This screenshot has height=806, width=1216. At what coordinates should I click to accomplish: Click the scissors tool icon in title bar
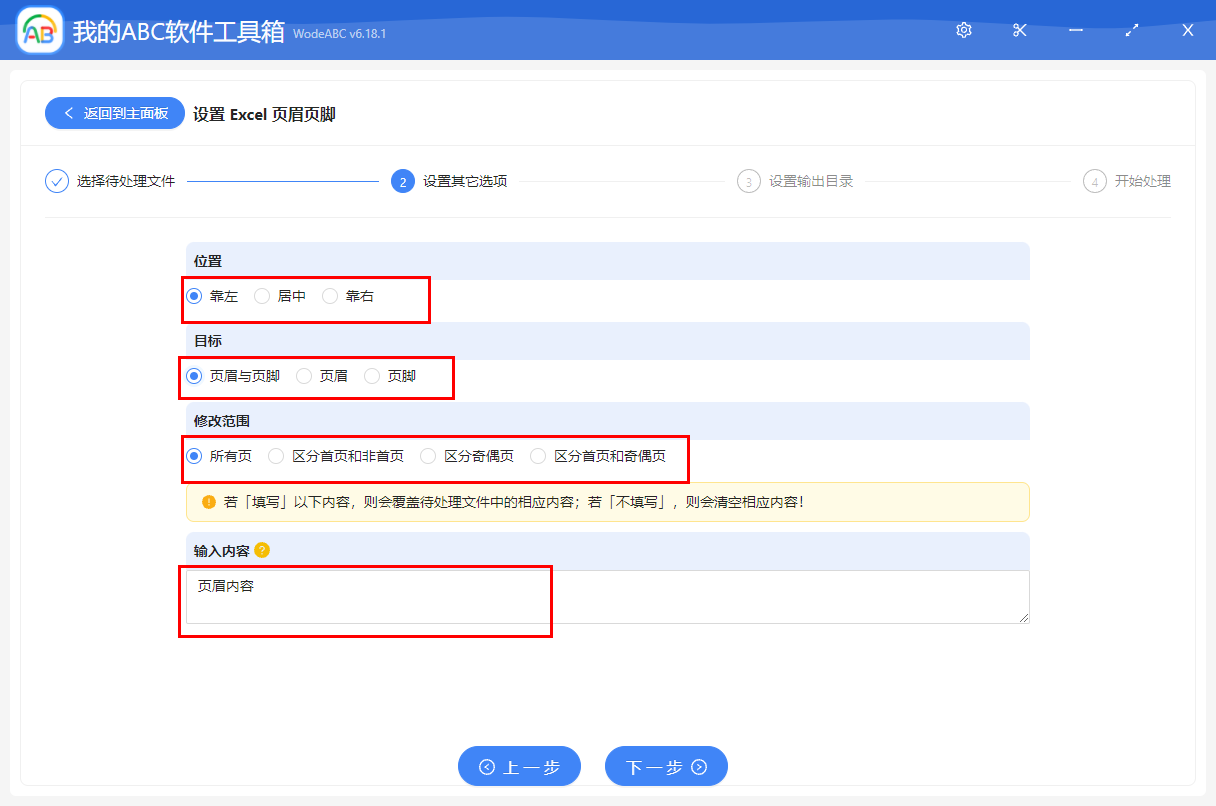[x=1020, y=30]
